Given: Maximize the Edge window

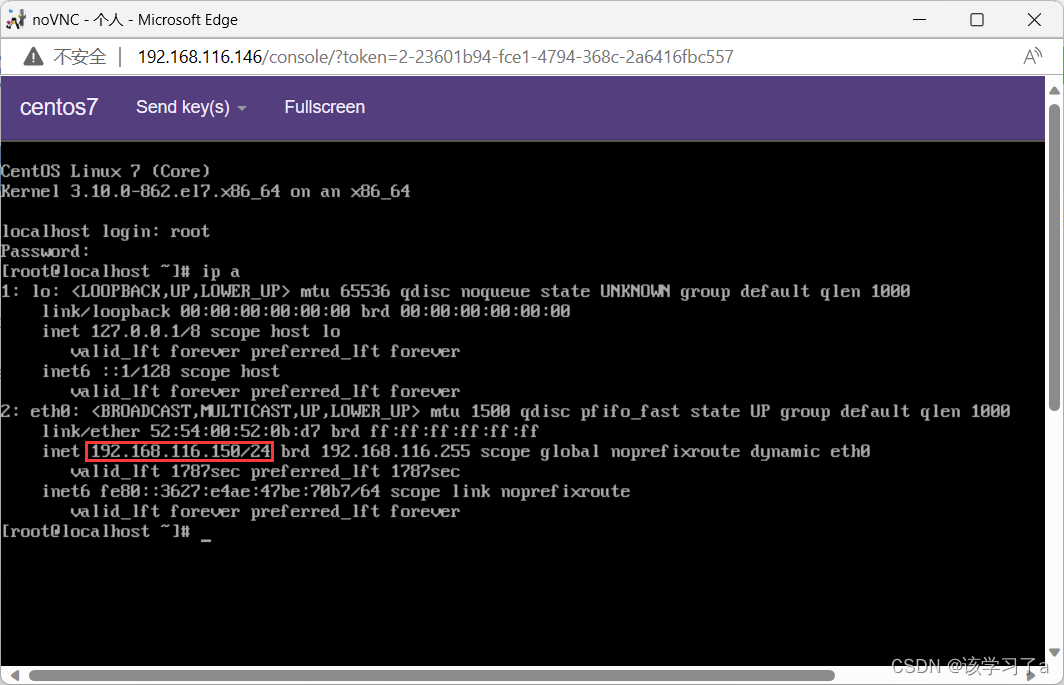Looking at the screenshot, I should [x=976, y=20].
